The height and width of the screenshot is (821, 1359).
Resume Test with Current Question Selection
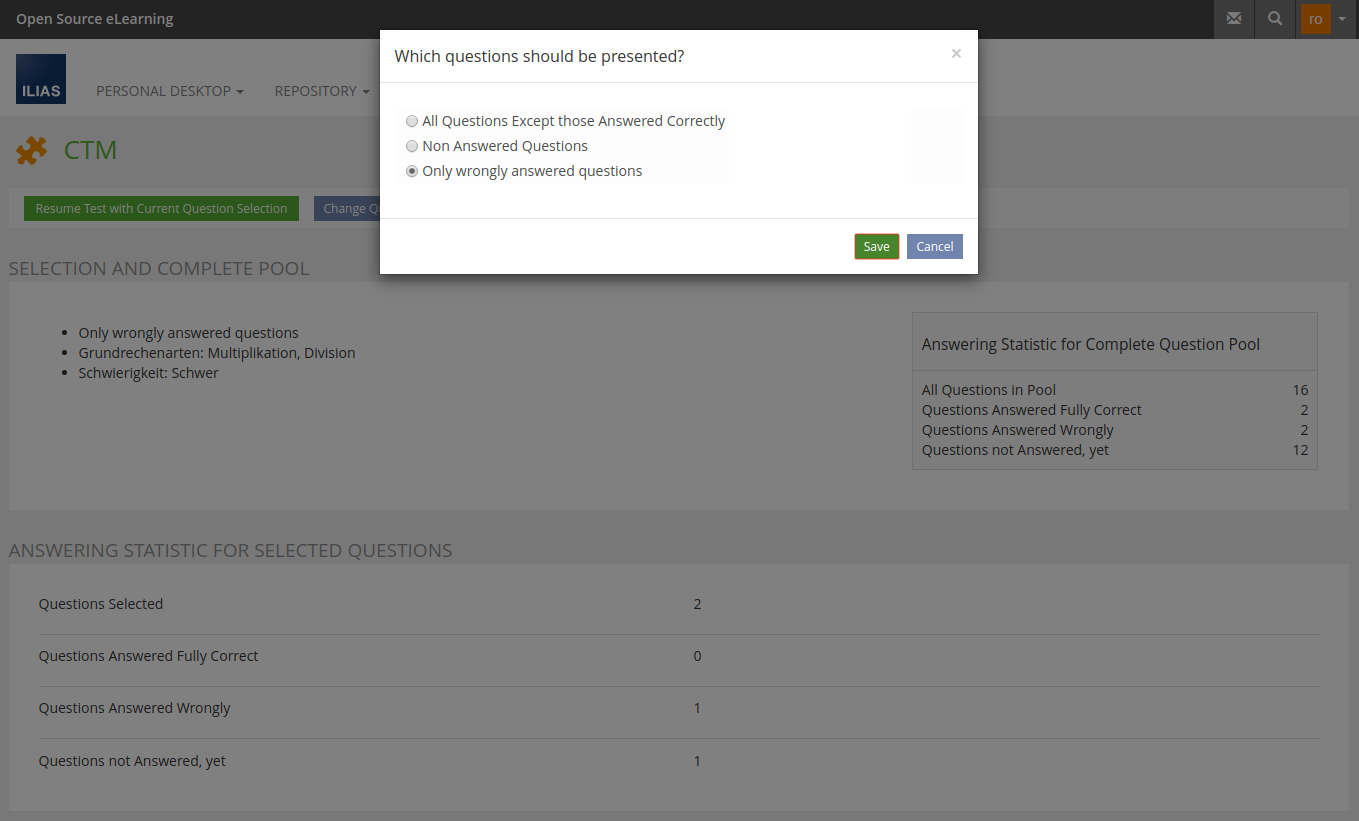click(161, 209)
